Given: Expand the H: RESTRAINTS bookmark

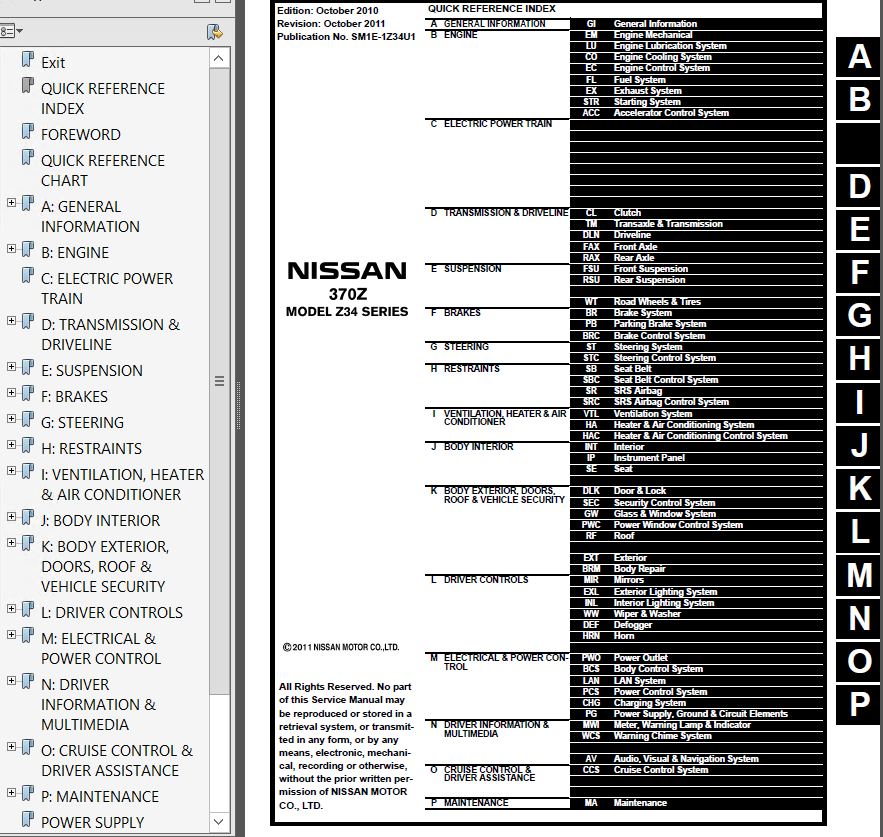Looking at the screenshot, I should tap(11, 444).
